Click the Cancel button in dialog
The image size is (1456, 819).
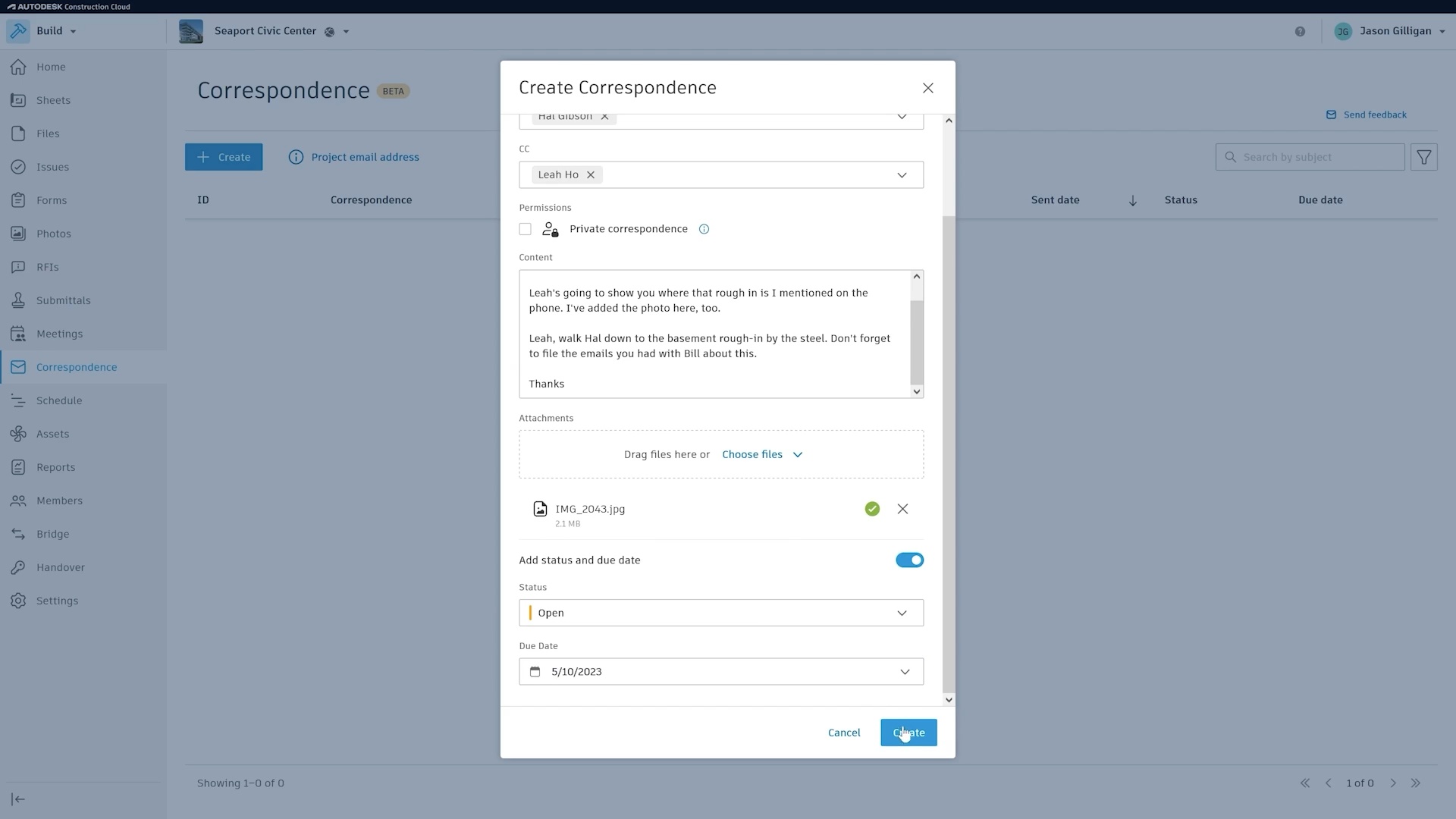pos(843,733)
